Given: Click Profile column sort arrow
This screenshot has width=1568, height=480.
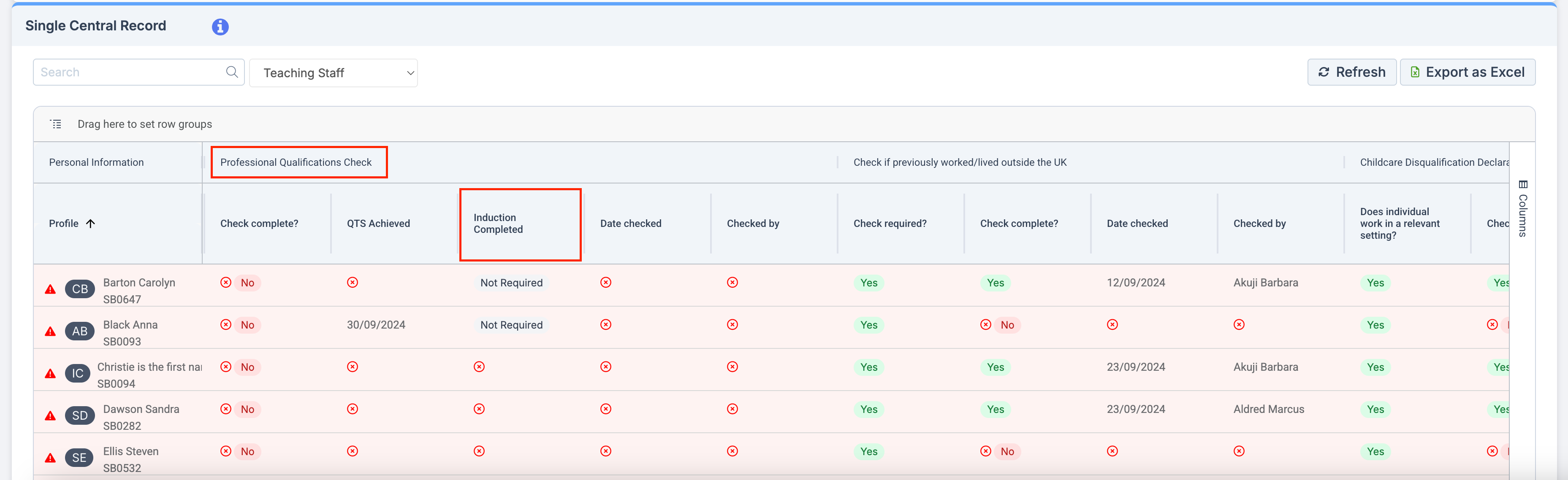Looking at the screenshot, I should [91, 223].
